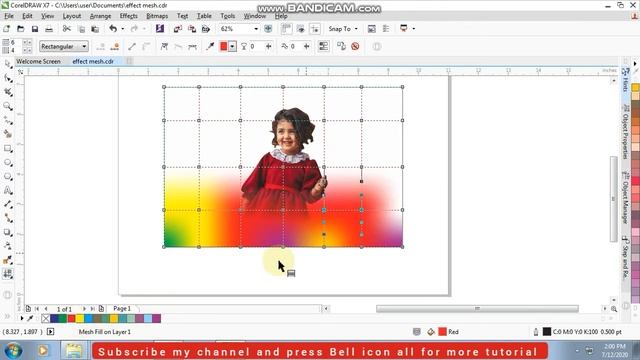Click the mesh color eyedropper icon
The image size is (640, 360).
pos(210,47)
